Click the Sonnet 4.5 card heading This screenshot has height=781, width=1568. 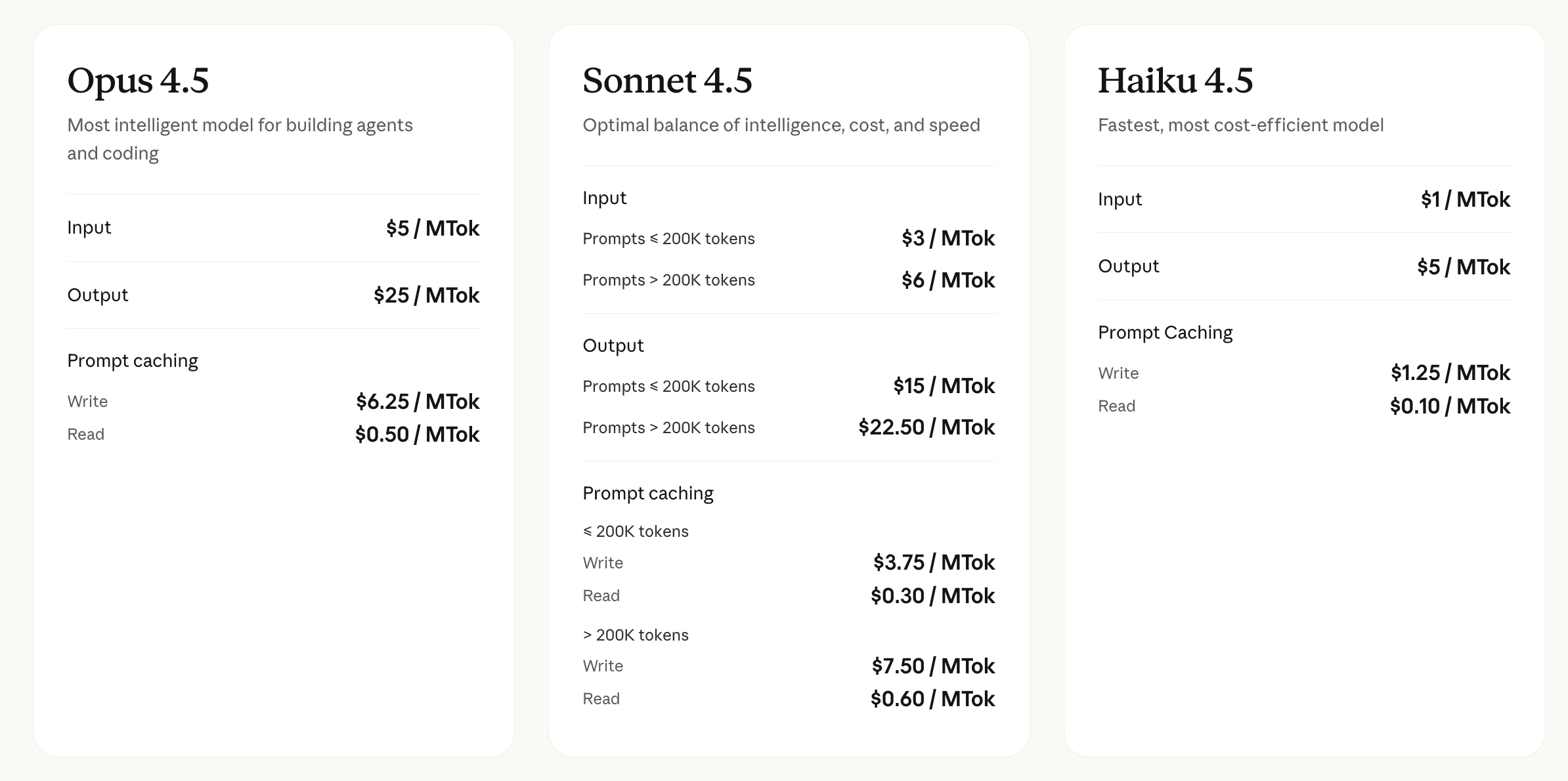[667, 81]
